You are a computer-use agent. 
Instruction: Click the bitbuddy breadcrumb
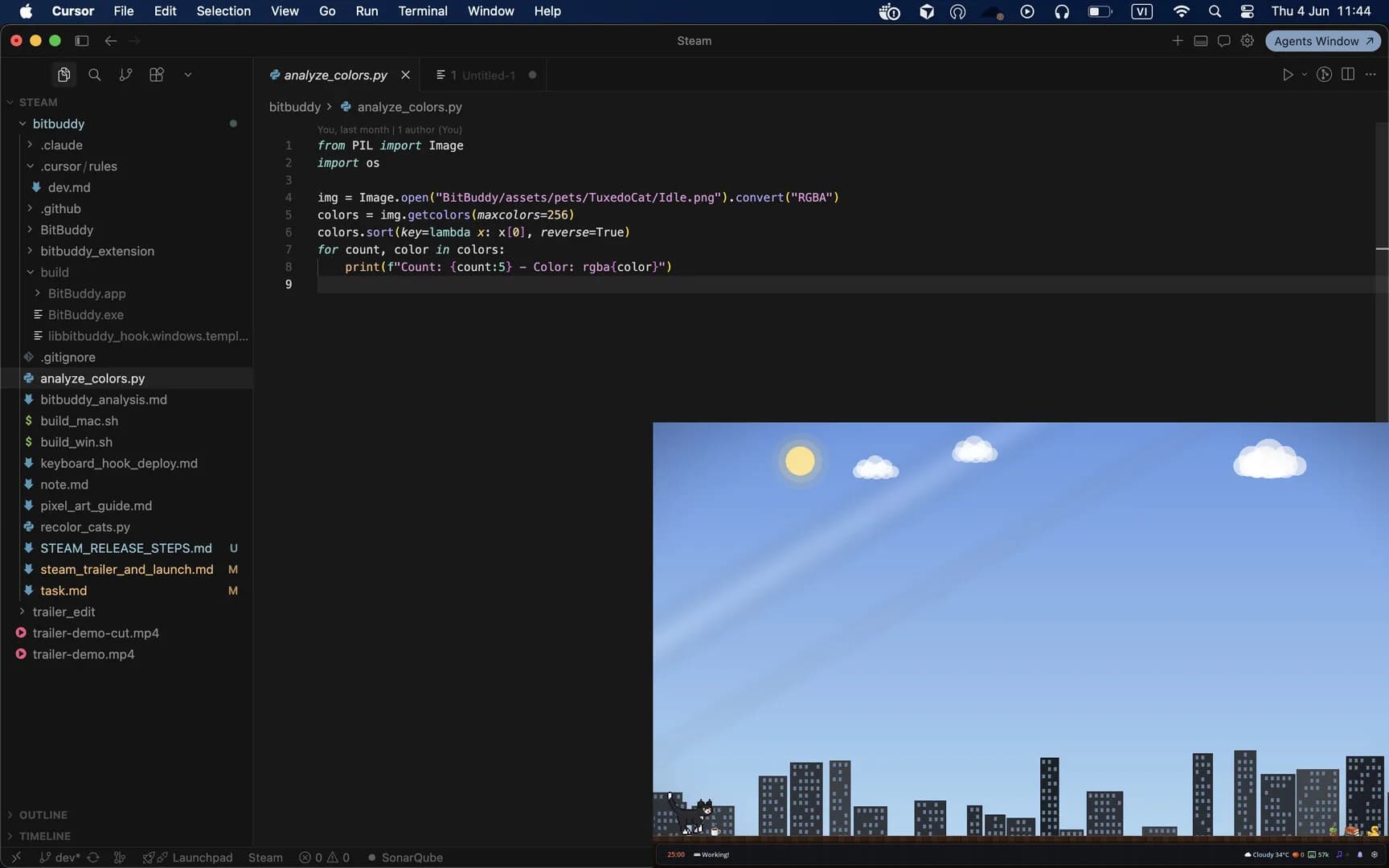pyautogui.click(x=294, y=107)
